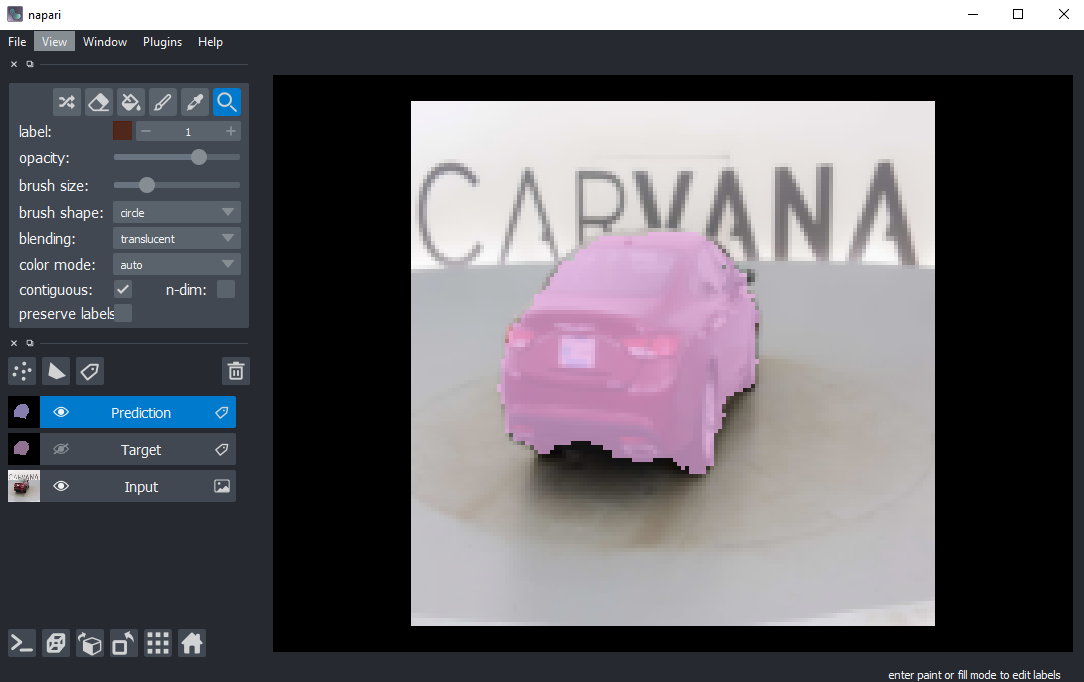
Task: Toggle grid view mode
Action: pyautogui.click(x=158, y=643)
